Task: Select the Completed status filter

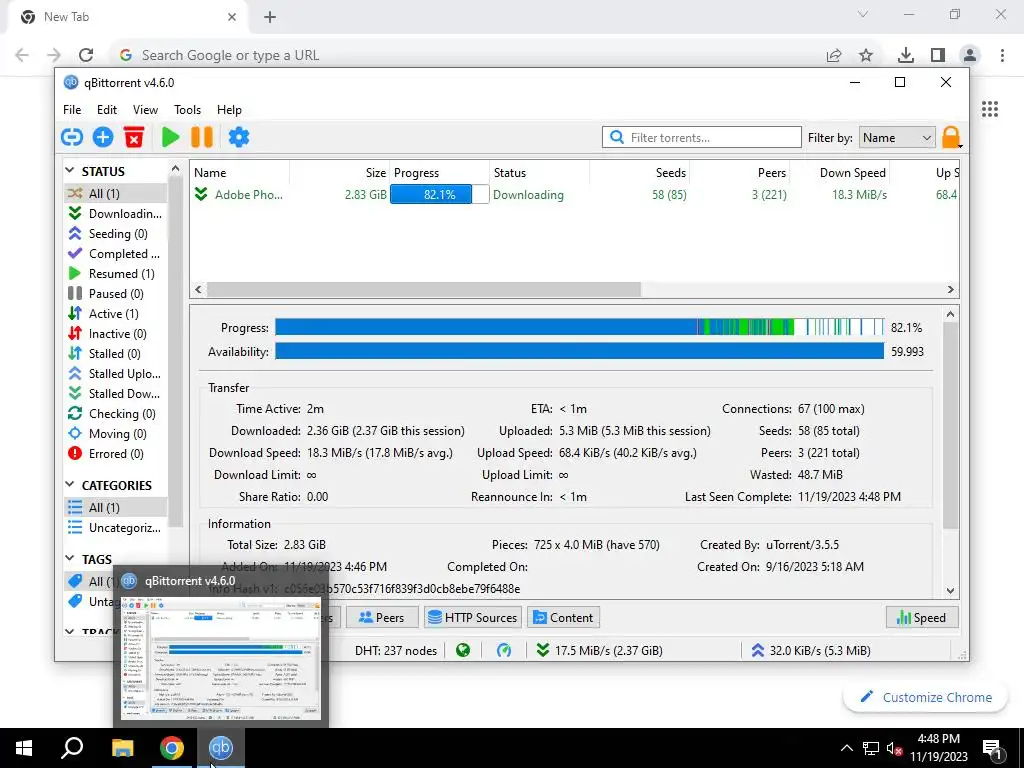Action: click(116, 253)
